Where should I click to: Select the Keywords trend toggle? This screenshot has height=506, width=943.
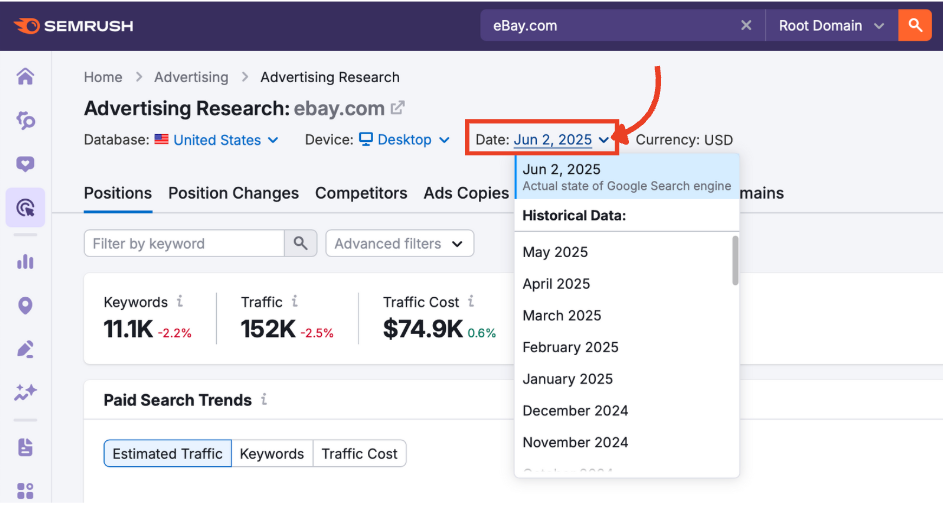click(272, 454)
